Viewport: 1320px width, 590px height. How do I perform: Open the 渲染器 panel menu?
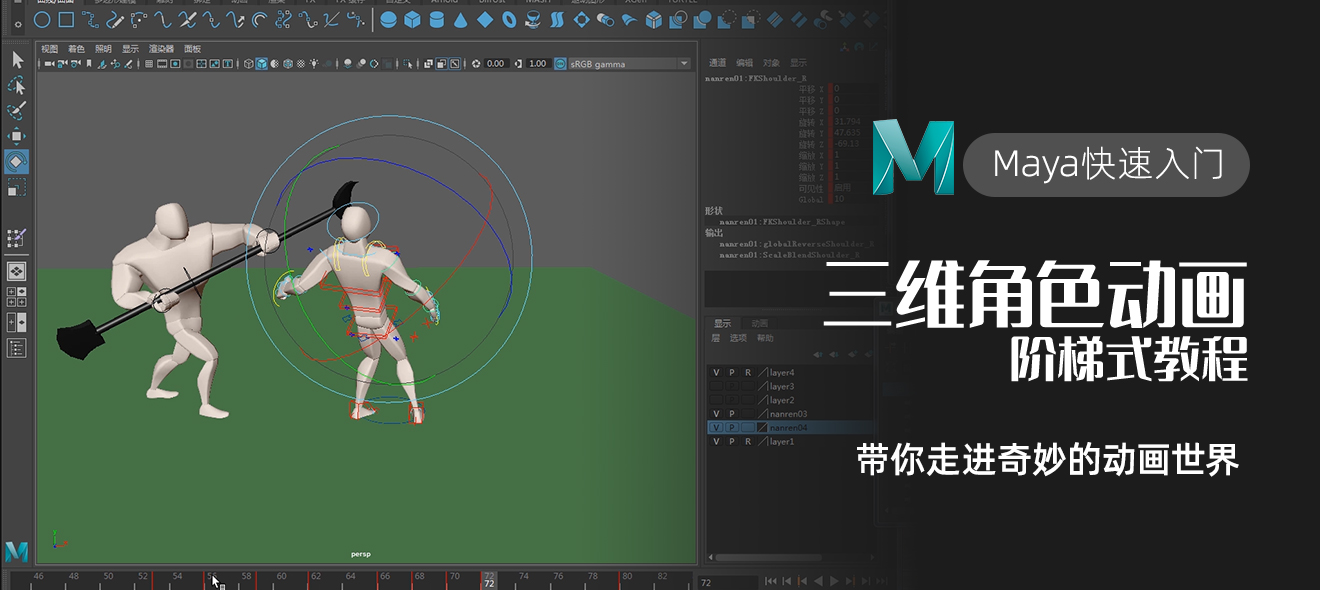click(161, 49)
